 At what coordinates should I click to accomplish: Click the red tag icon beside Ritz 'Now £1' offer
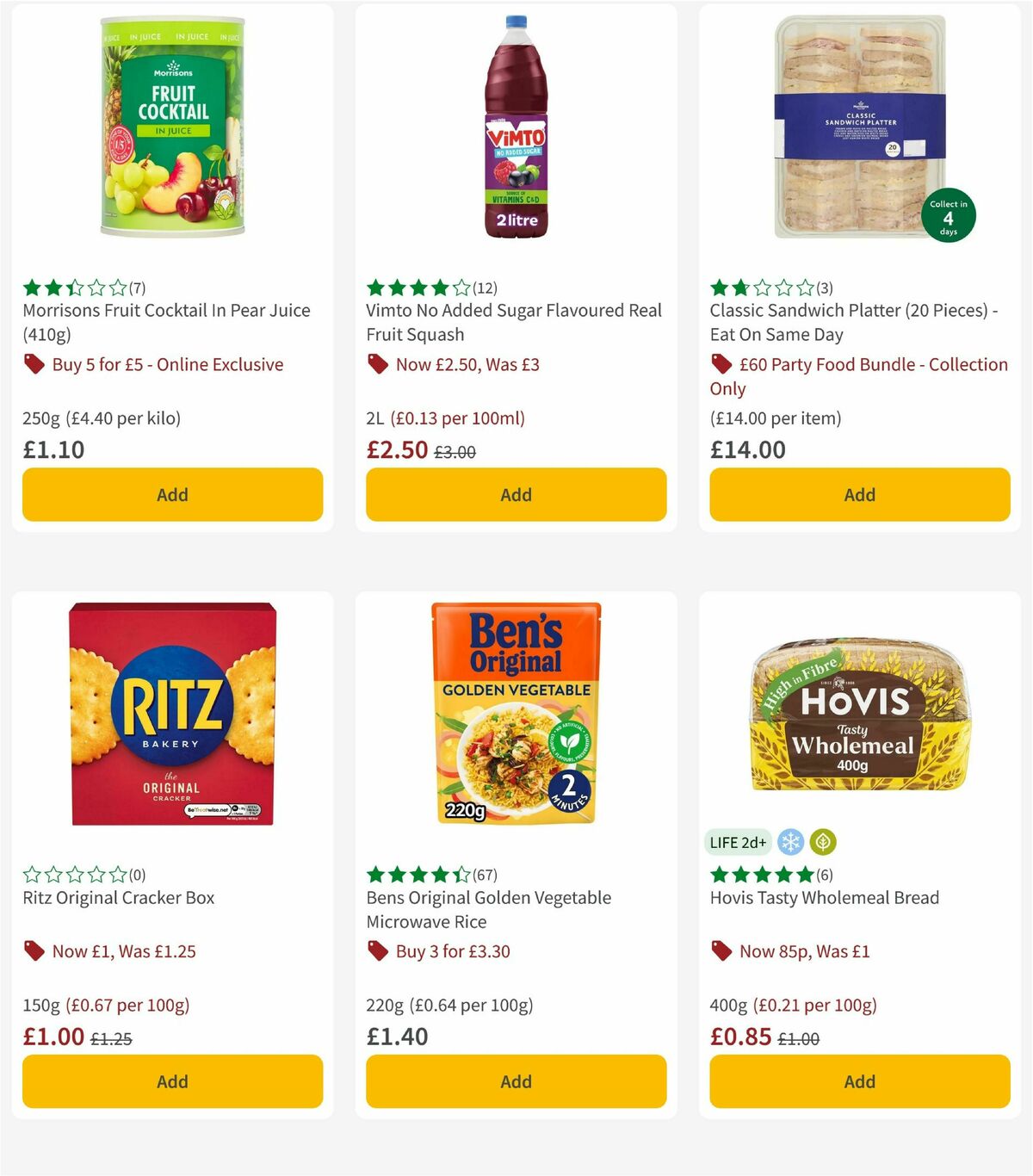[x=34, y=951]
